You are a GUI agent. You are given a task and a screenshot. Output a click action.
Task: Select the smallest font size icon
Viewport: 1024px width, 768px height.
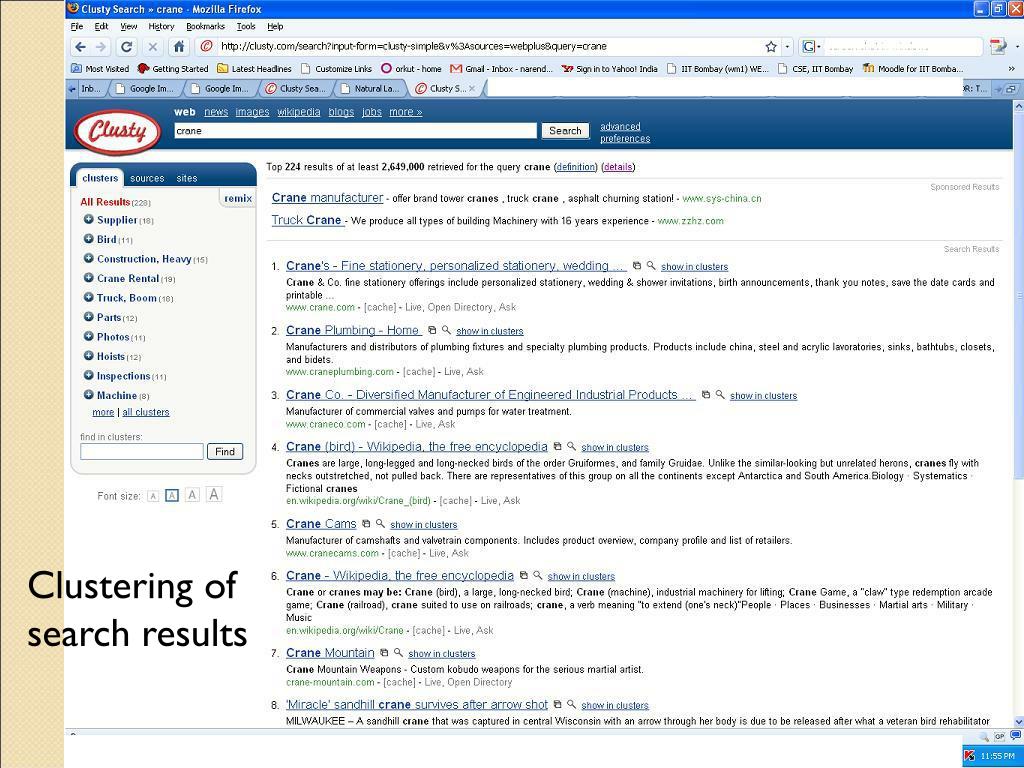(153, 496)
